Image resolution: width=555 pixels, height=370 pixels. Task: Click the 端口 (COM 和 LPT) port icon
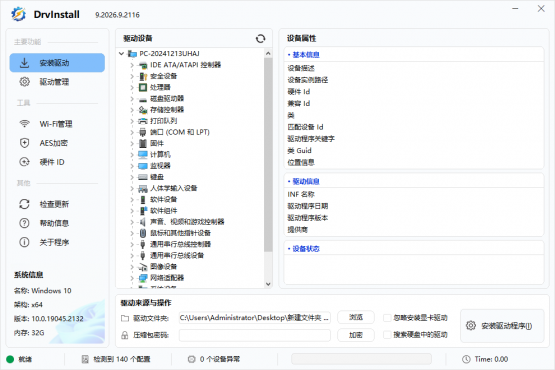(x=143, y=132)
